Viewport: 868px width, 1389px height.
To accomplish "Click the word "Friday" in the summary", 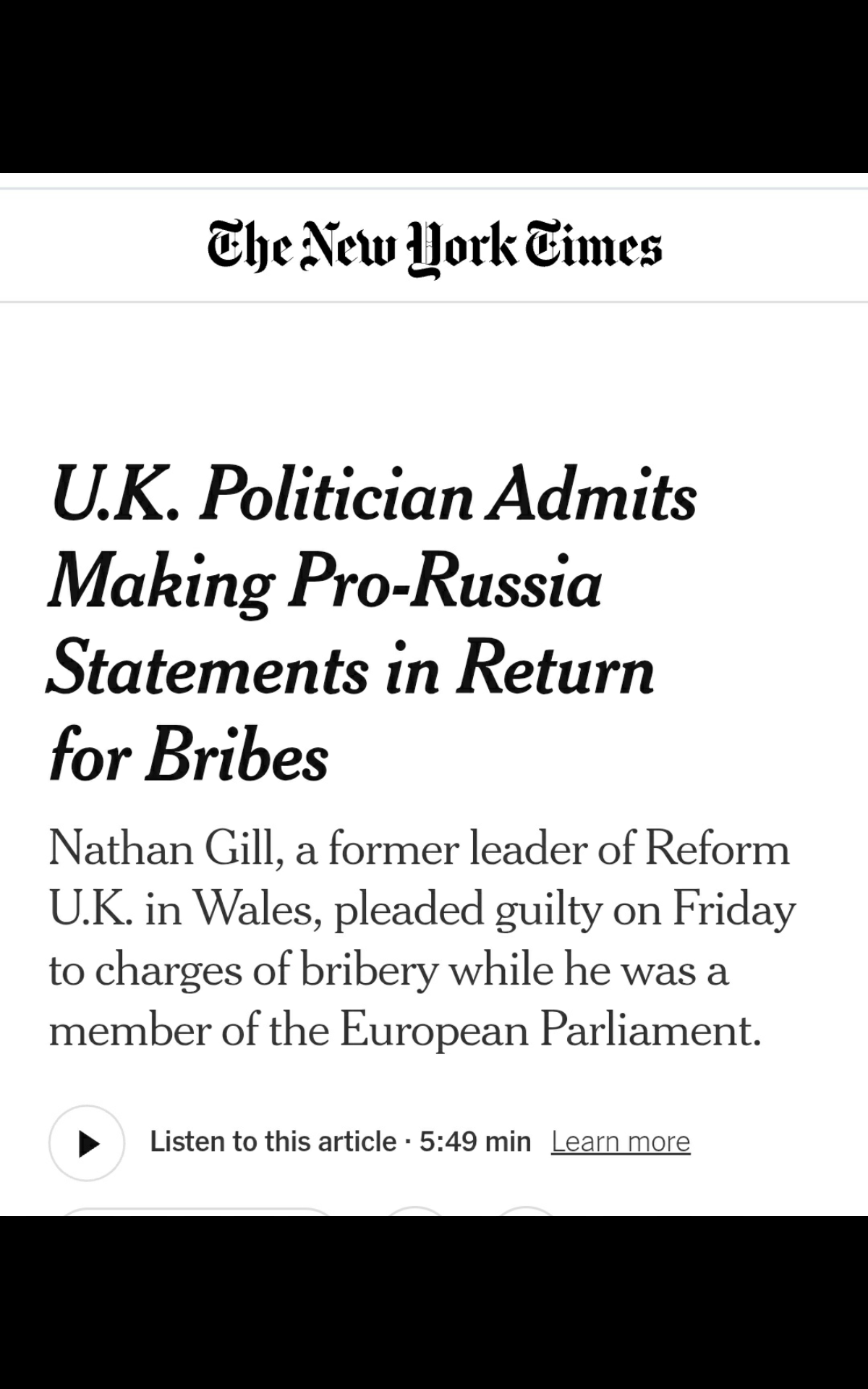I will pyautogui.click(x=733, y=909).
